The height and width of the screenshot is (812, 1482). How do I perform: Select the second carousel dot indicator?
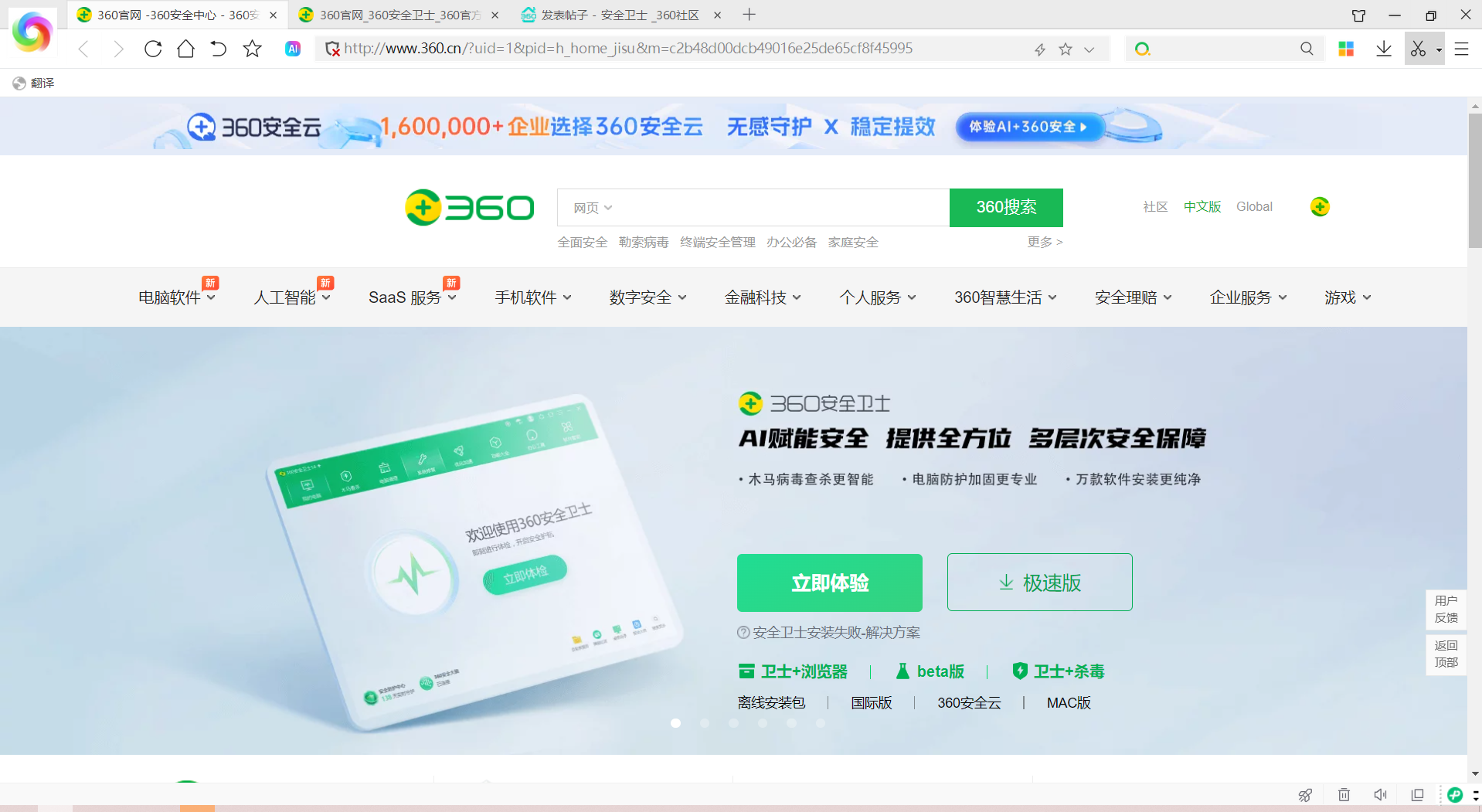705,723
